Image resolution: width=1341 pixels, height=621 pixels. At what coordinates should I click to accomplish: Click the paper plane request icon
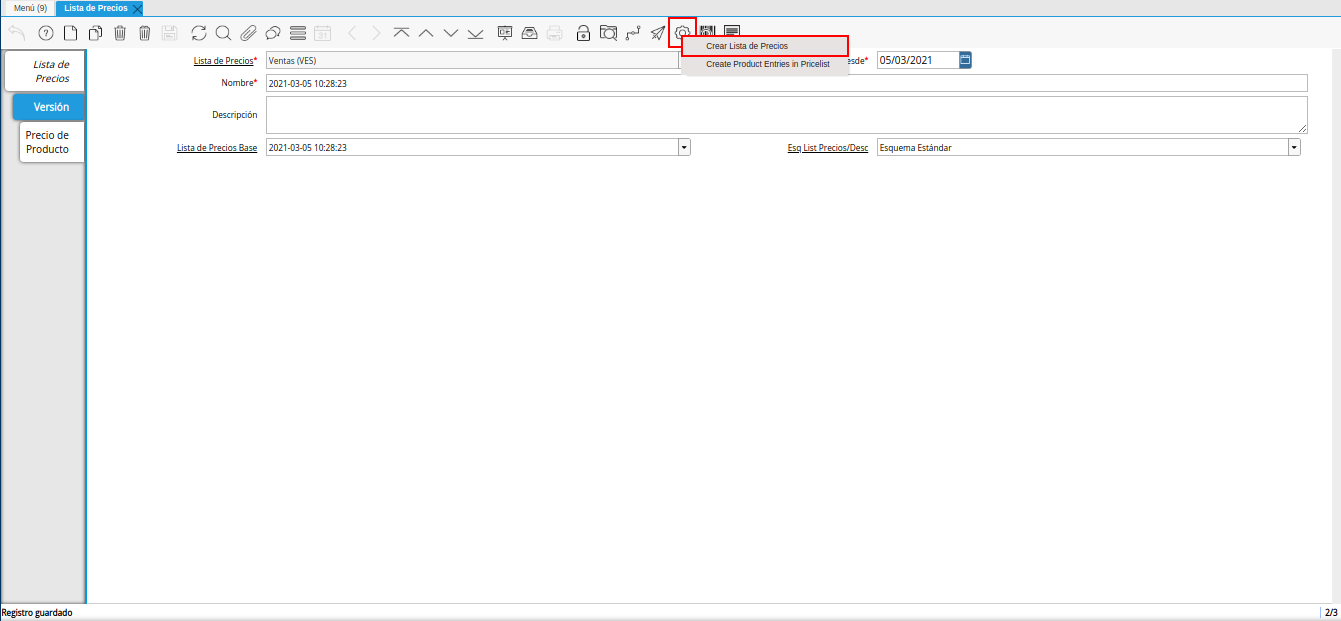point(657,33)
